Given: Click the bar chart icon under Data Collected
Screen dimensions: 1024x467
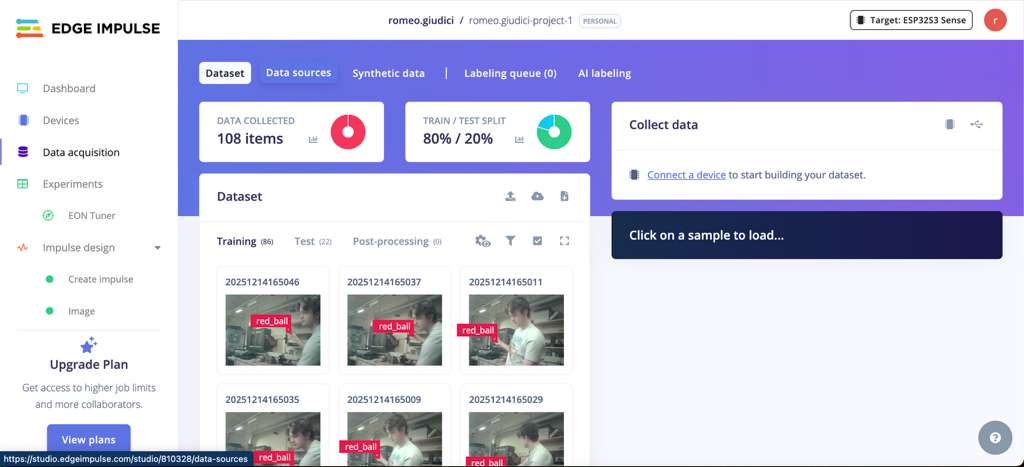Looking at the screenshot, I should (x=313, y=140).
